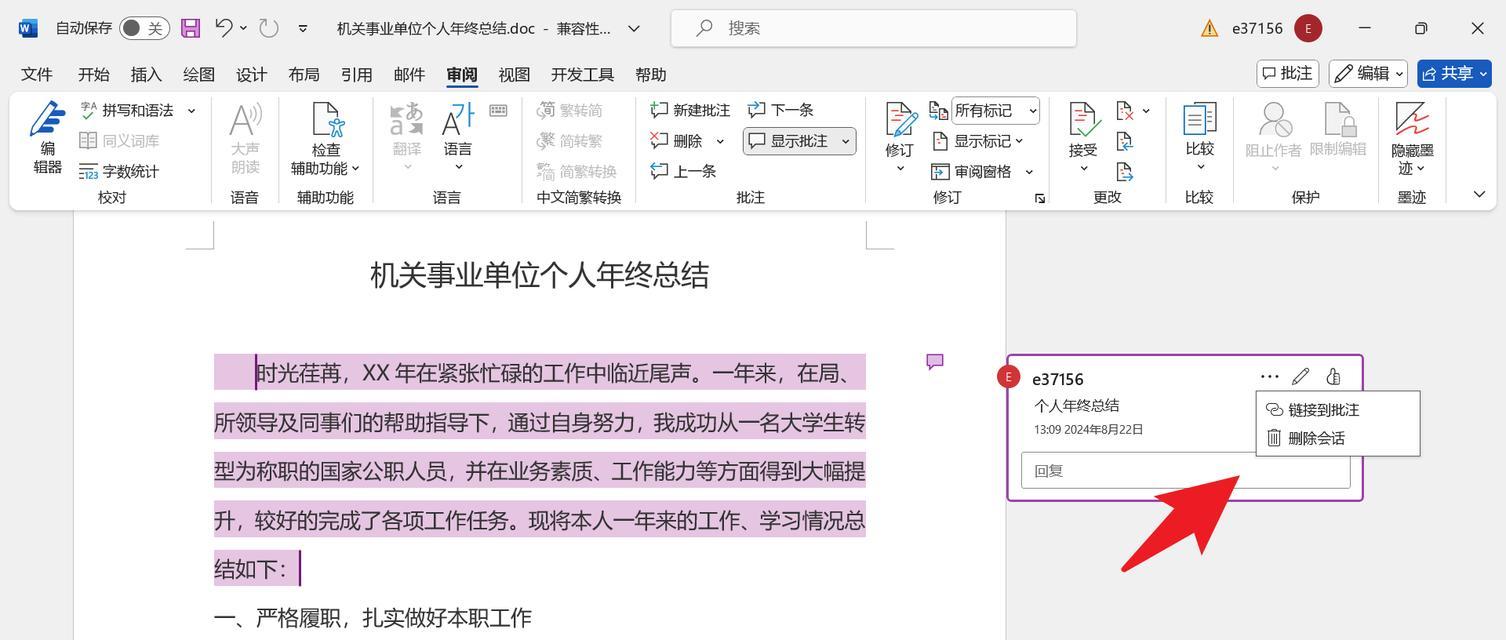Like the comment with thumbs-up icon
Image resolution: width=1506 pixels, height=640 pixels.
tap(1333, 377)
